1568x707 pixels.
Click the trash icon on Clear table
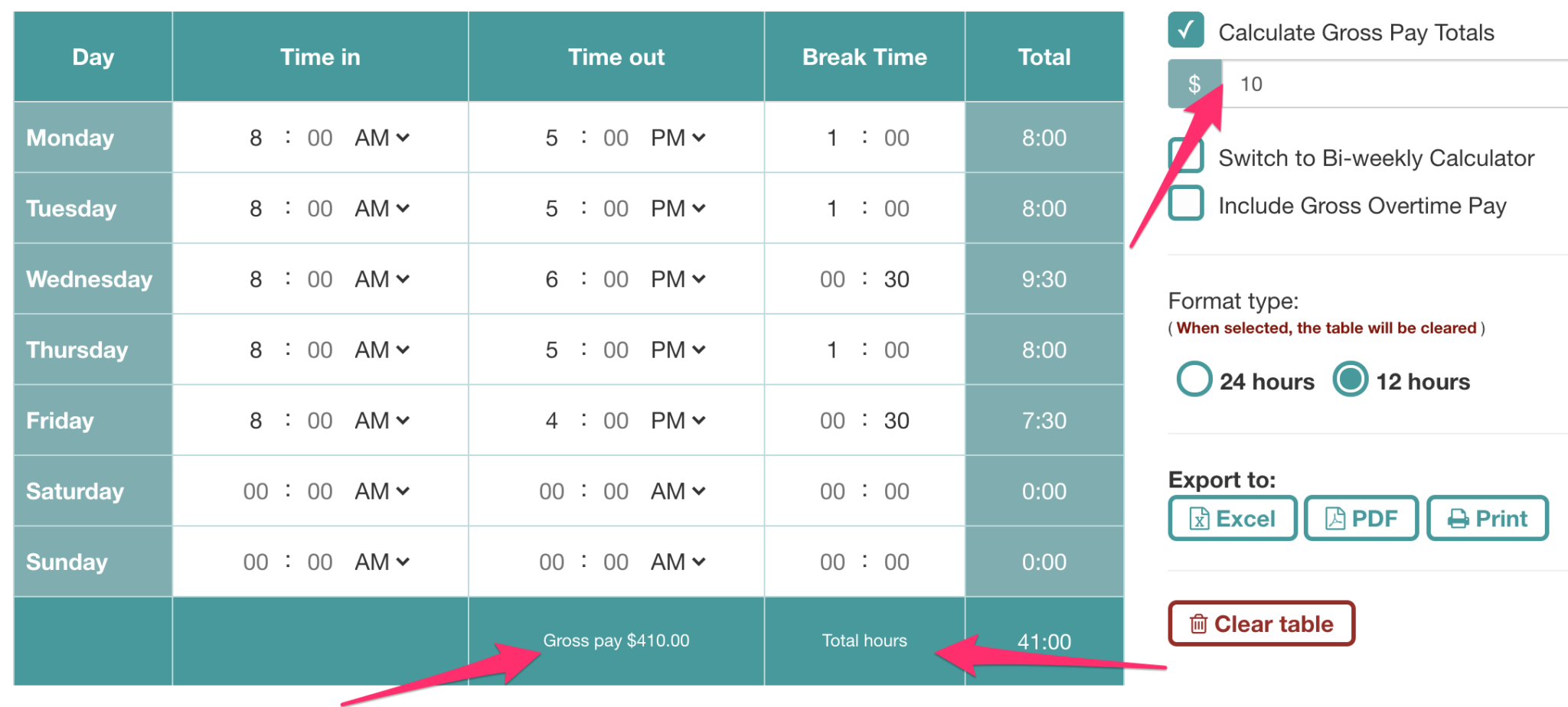[x=1197, y=624]
